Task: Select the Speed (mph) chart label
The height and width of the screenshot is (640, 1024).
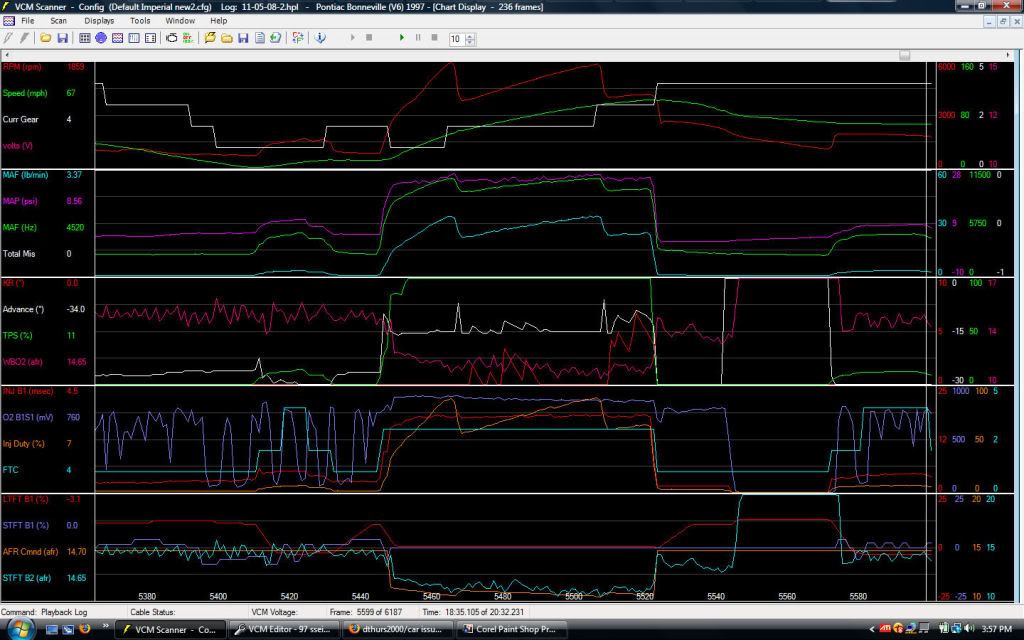Action: 25,93
